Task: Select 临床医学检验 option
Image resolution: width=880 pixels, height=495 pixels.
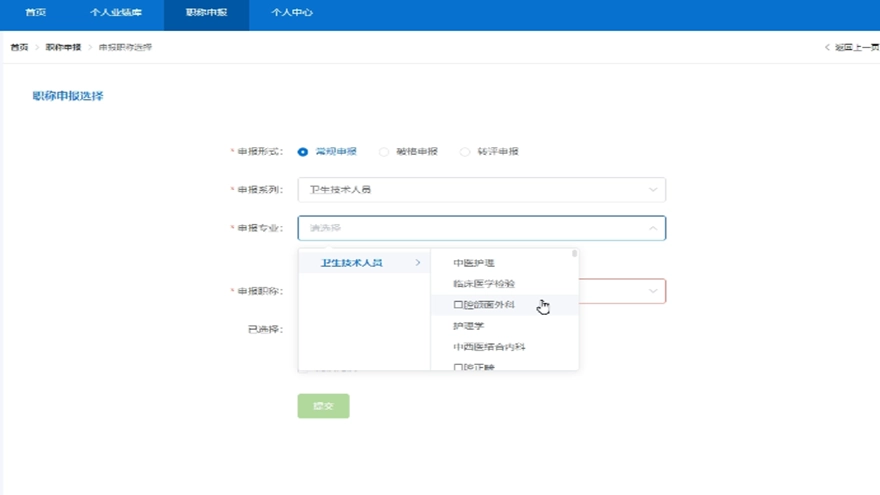Action: (x=484, y=284)
